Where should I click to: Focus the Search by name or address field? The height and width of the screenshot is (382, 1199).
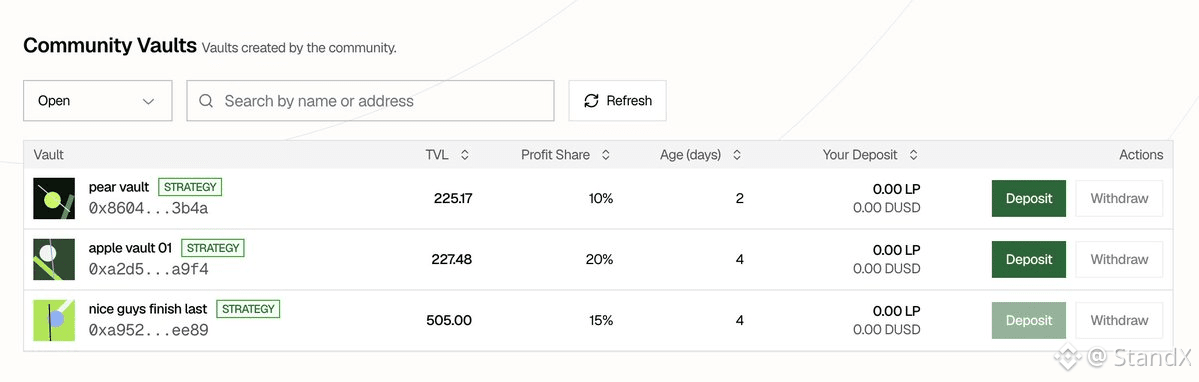pos(370,101)
